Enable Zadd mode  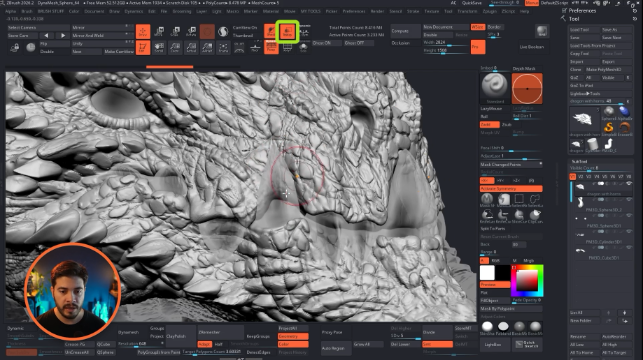(x=490, y=124)
